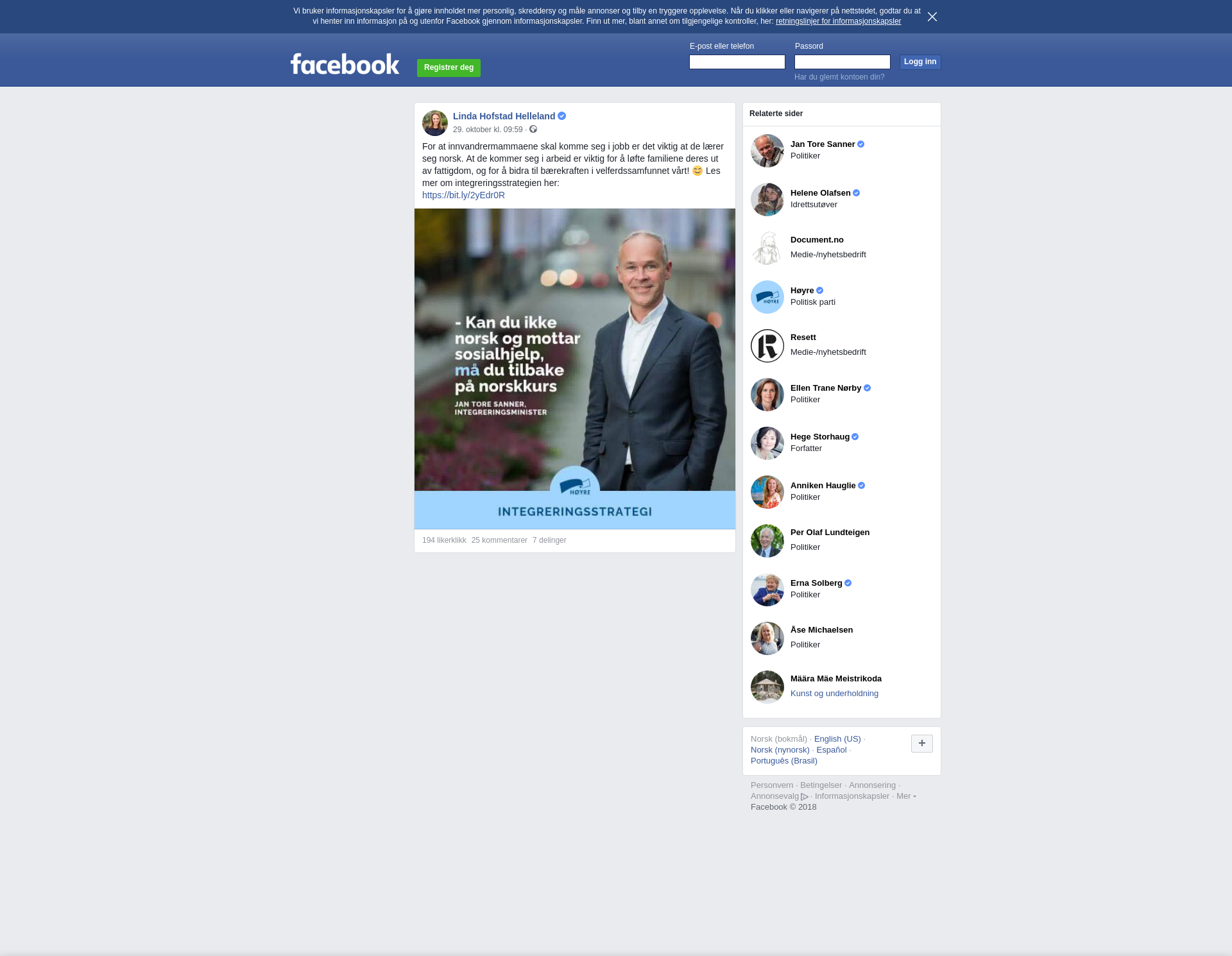The height and width of the screenshot is (956, 1232).
Task: Open Anniken Hauglie avatar
Action: click(x=767, y=492)
